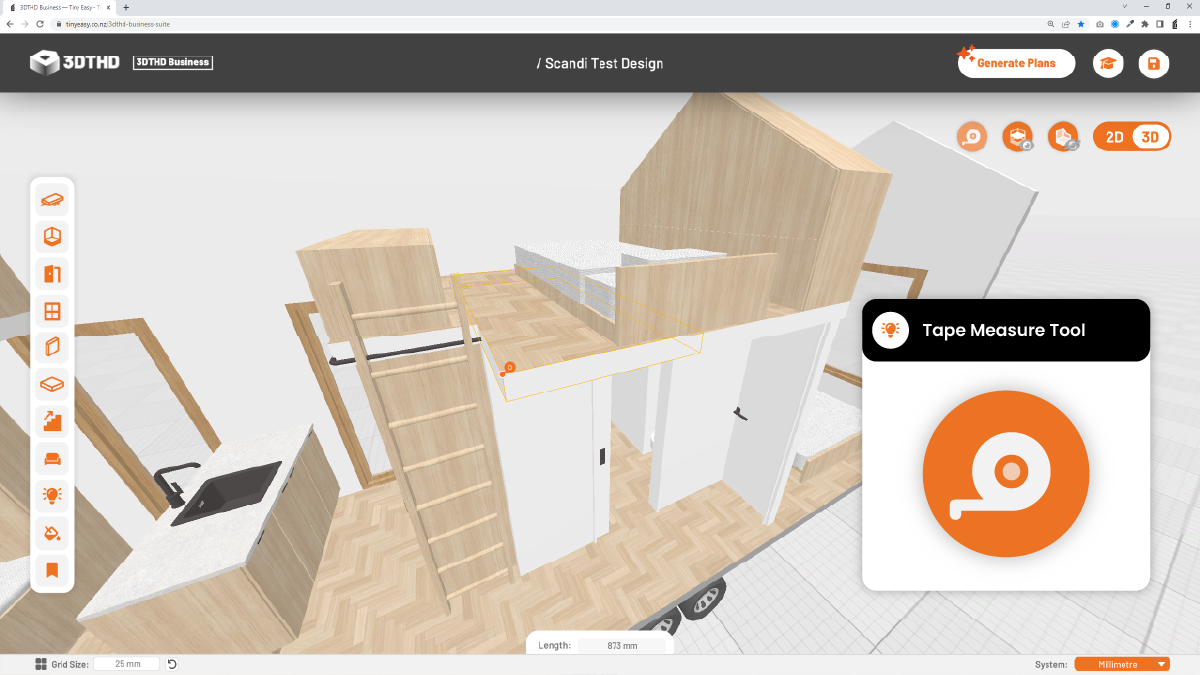Reset grid size with the undo arrow
This screenshot has height=675, width=1200.
click(x=172, y=664)
